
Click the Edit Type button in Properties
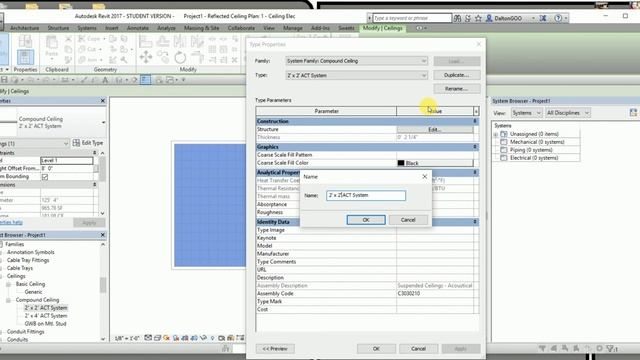pos(88,143)
